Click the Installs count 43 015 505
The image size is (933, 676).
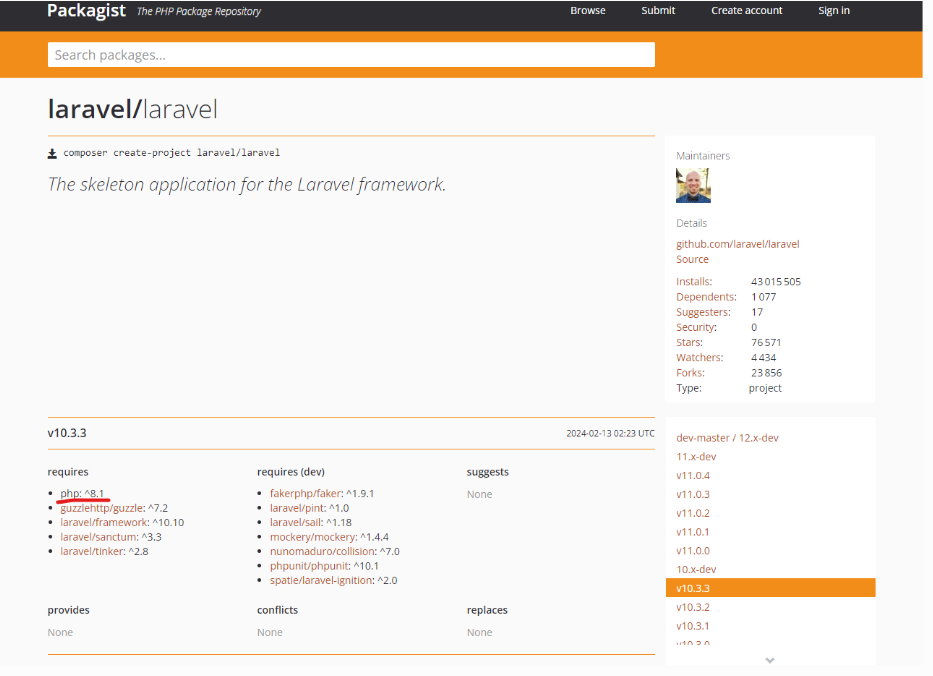tap(776, 281)
